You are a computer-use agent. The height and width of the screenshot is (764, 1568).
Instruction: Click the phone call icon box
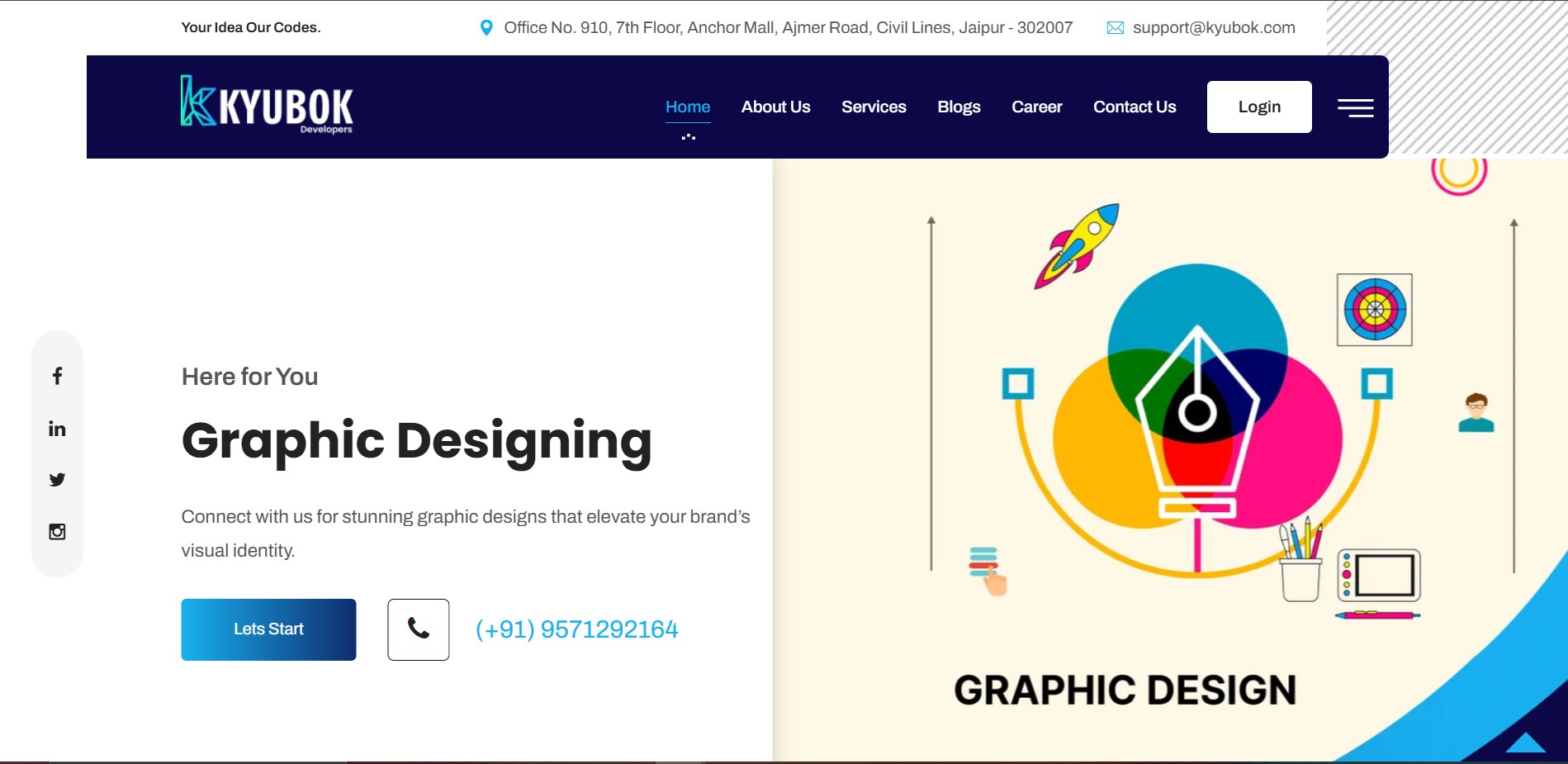pos(419,629)
